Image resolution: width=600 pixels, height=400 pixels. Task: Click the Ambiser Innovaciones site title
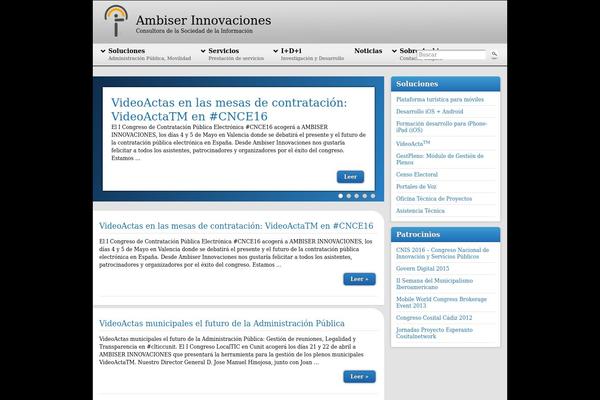click(x=203, y=20)
